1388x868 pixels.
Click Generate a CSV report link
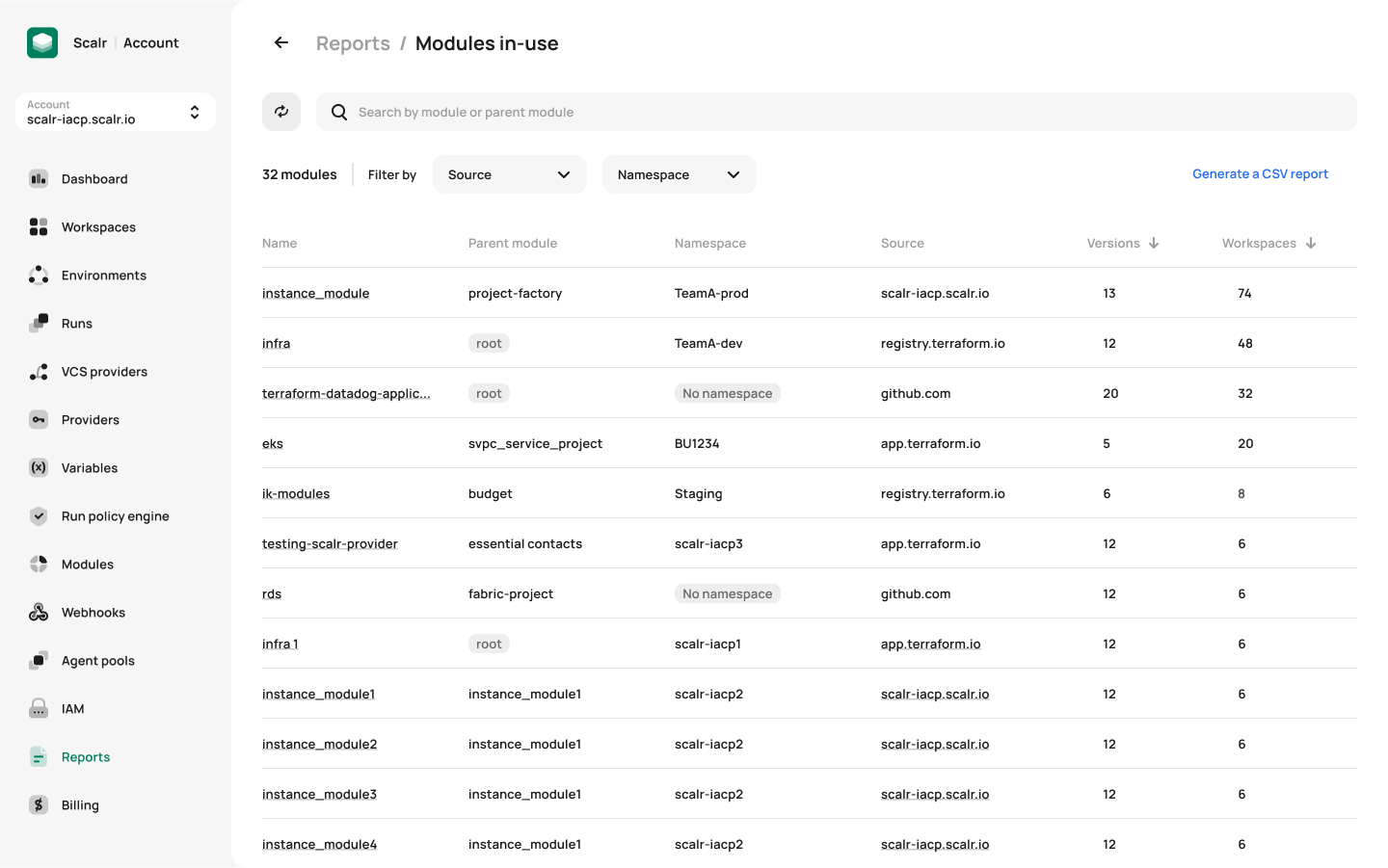pyautogui.click(x=1260, y=173)
